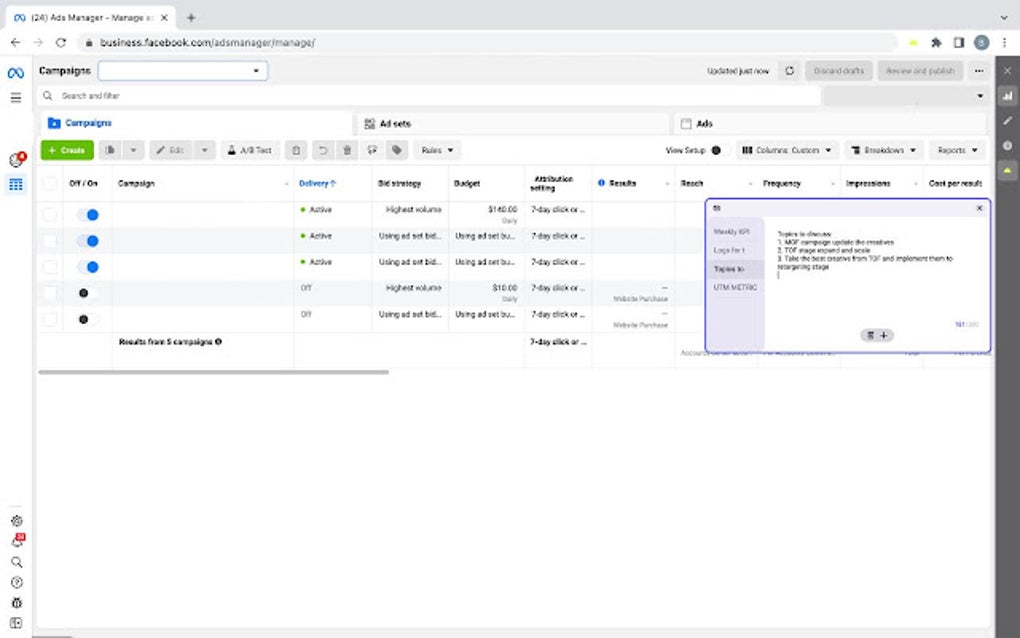Expand the duplicate button dropdown arrow
This screenshot has width=1020, height=638.
133,150
